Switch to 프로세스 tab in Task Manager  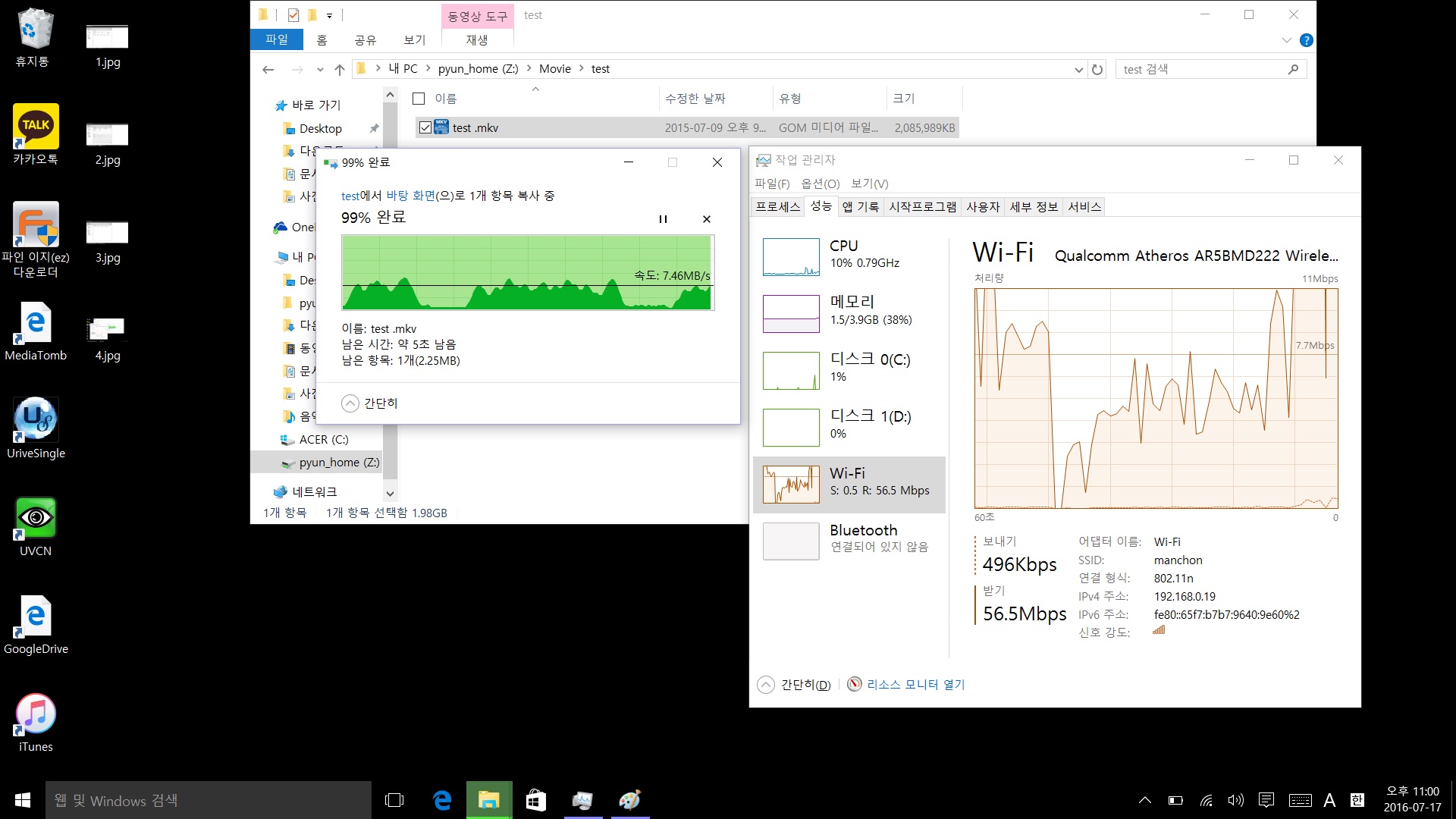778,206
